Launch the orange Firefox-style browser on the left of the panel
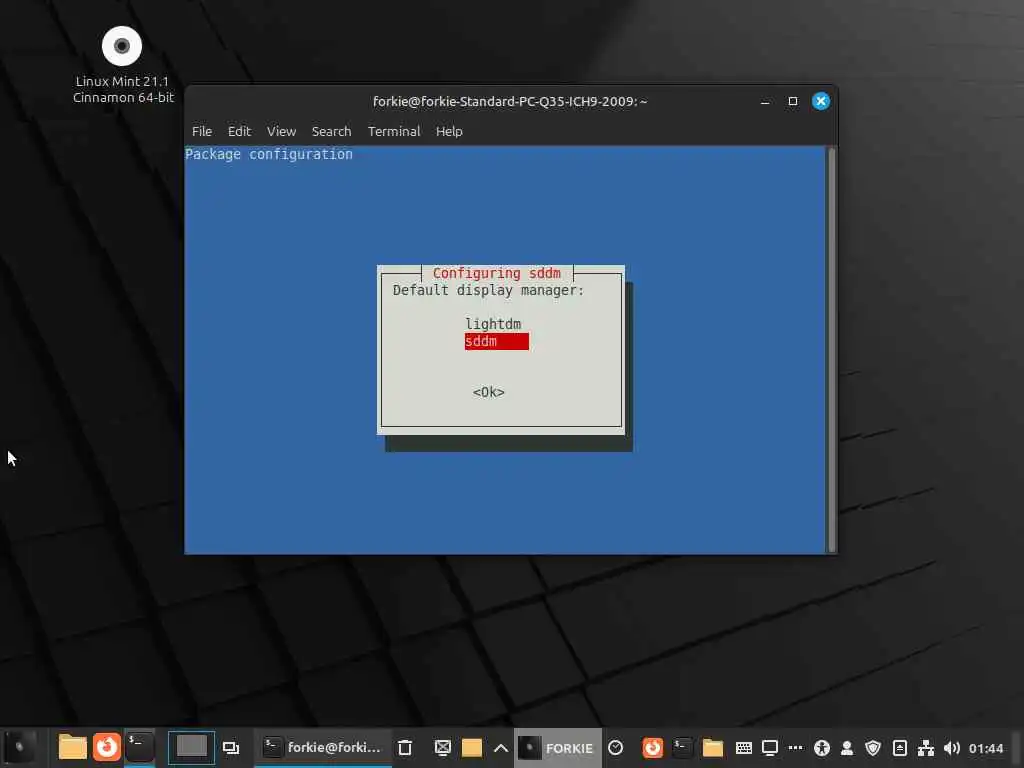The height and width of the screenshot is (768, 1024). [x=106, y=747]
